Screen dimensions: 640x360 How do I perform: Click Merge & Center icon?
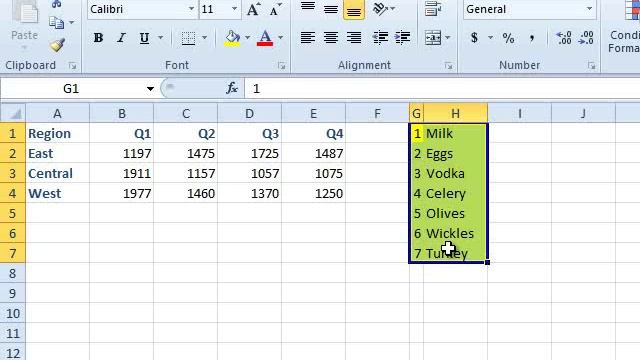click(433, 38)
